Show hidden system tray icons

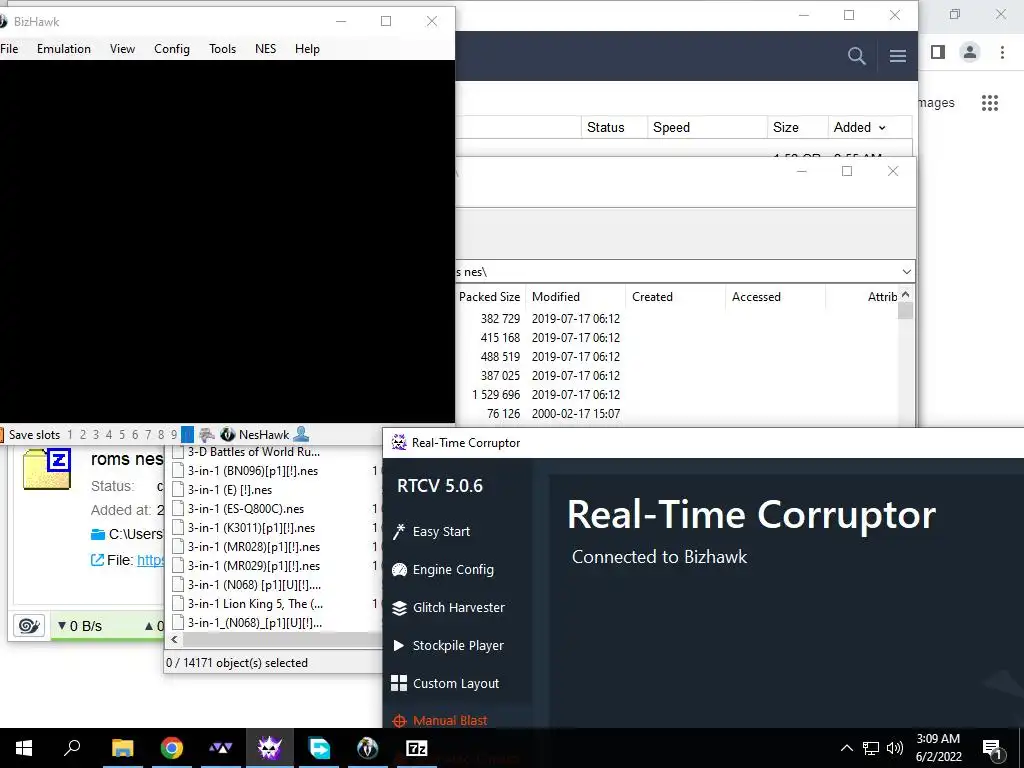[846, 748]
